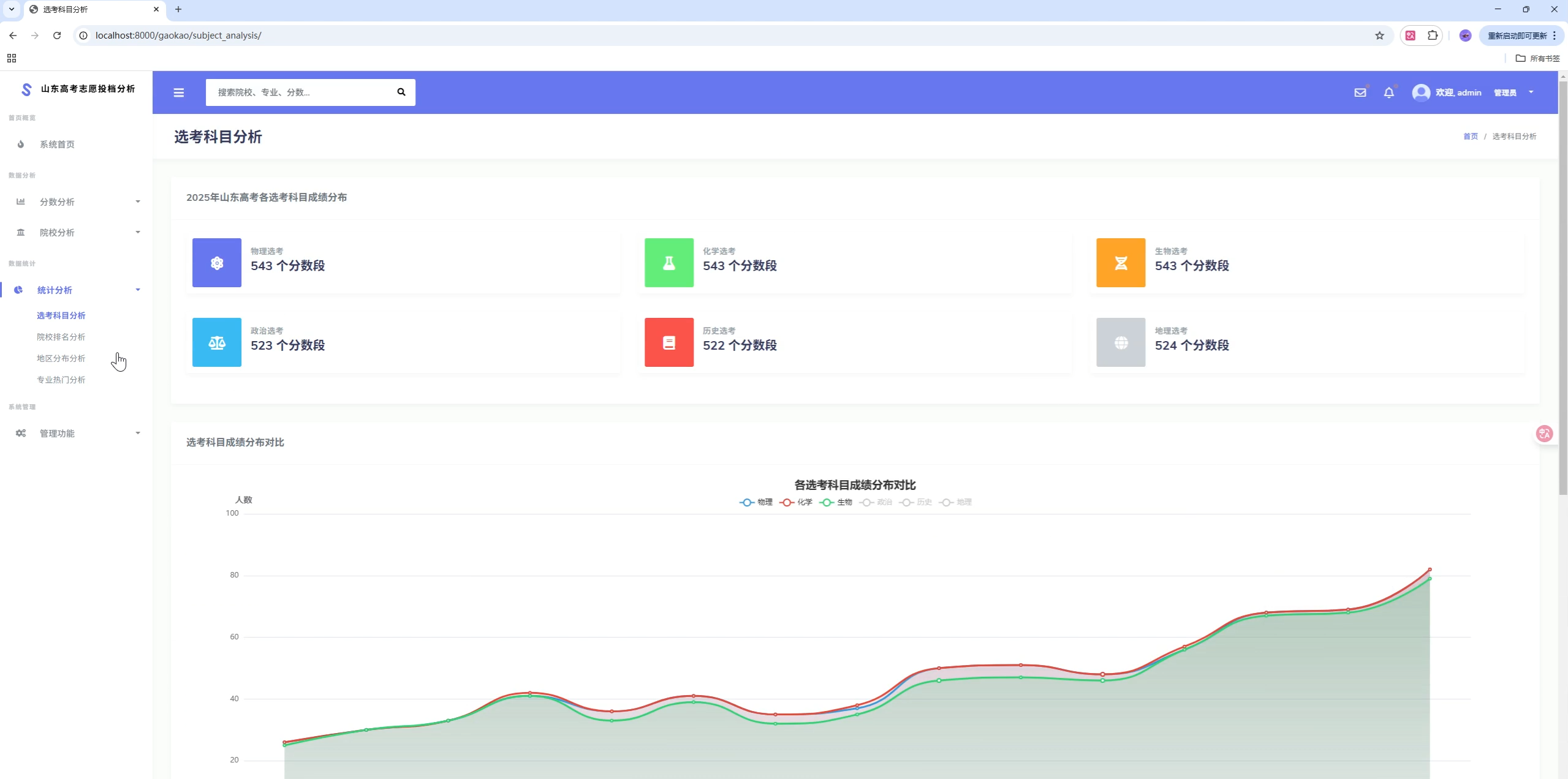Go to 首页 via breadcrumb link
This screenshot has height=779, width=1568.
click(1471, 137)
